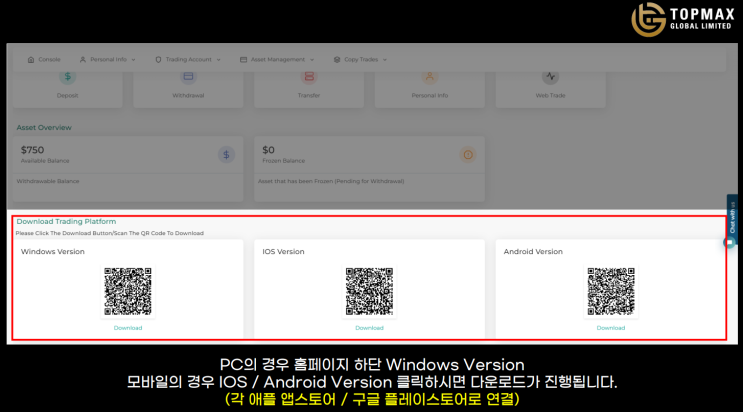The height and width of the screenshot is (412, 743).
Task: Click Download under Windows Version
Action: [x=128, y=328]
